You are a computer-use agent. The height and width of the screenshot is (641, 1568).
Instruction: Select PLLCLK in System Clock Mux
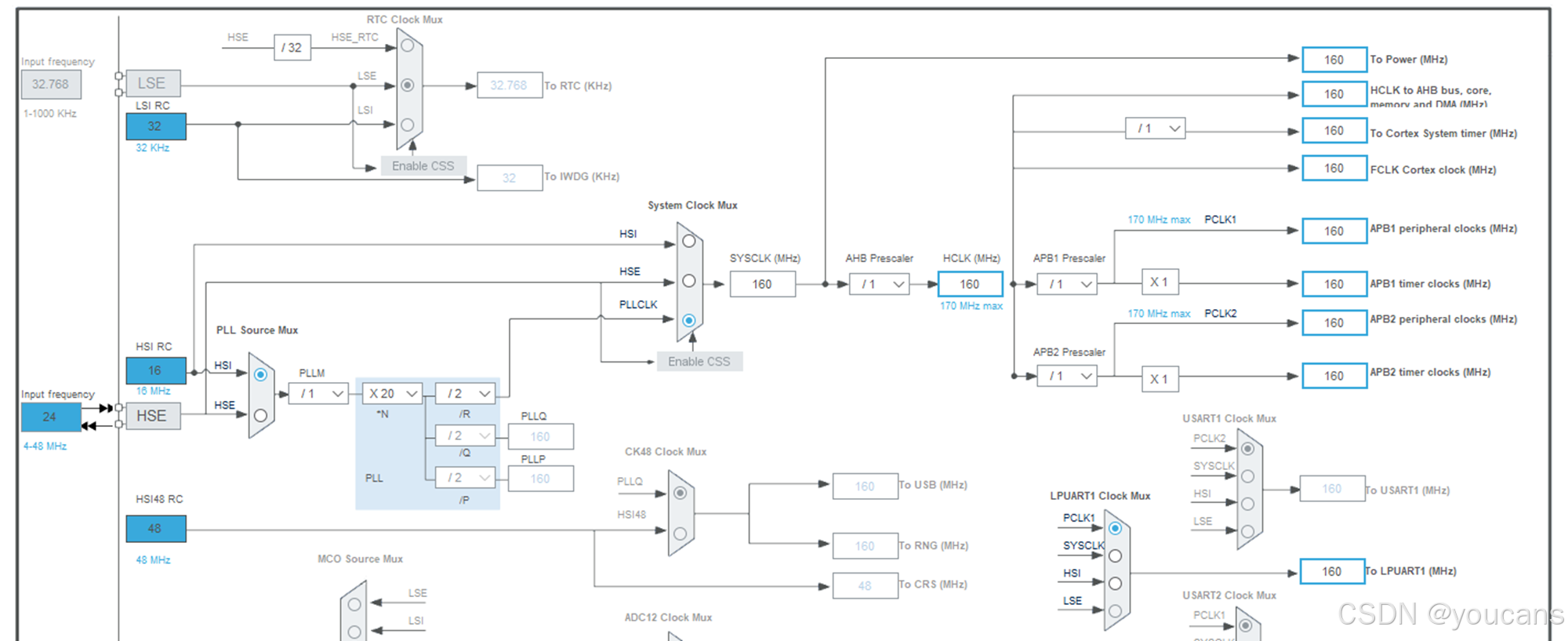click(689, 320)
